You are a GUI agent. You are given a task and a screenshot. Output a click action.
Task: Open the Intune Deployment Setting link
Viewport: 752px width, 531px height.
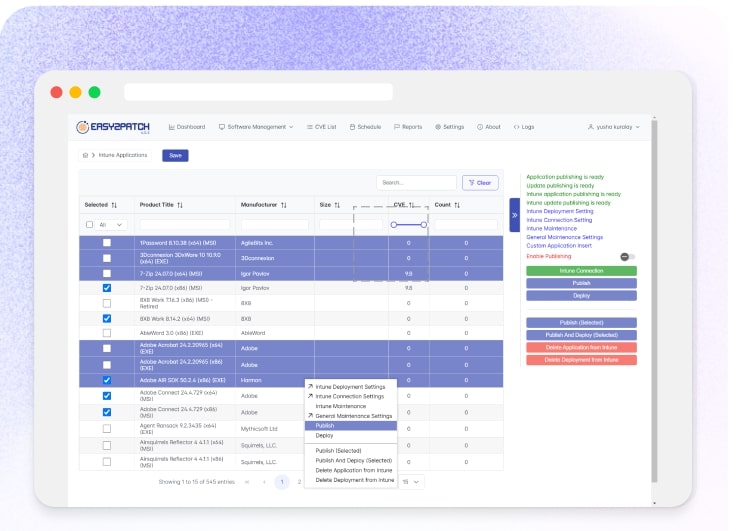coord(560,212)
